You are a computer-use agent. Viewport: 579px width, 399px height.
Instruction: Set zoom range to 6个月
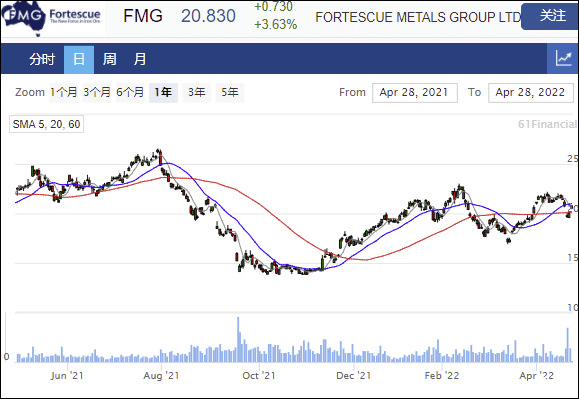130,92
